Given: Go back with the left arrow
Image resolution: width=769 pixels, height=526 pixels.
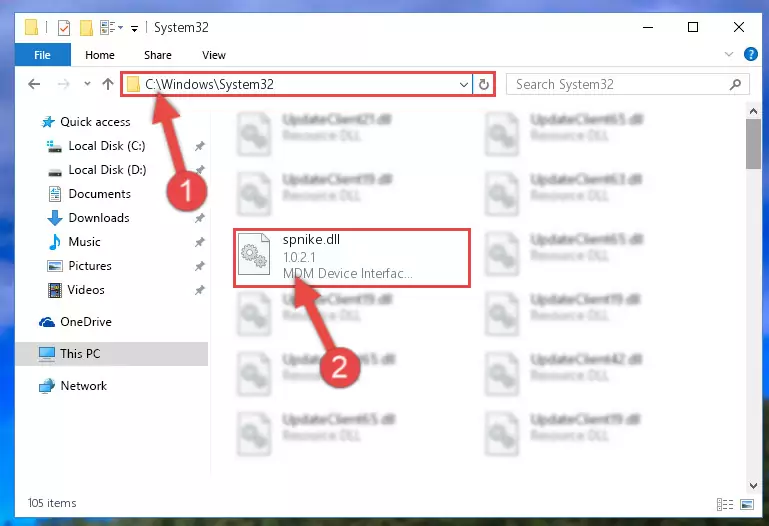Looking at the screenshot, I should [x=34, y=84].
